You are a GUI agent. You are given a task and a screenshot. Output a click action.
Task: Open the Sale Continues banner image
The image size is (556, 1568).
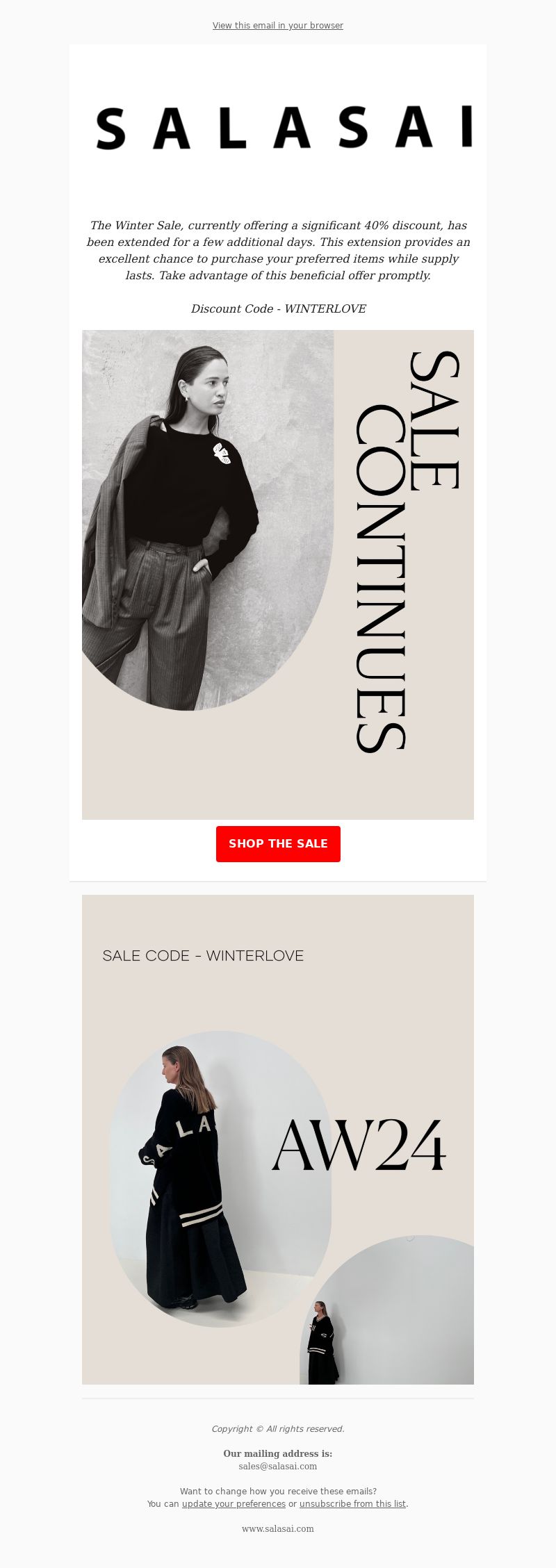click(278, 575)
